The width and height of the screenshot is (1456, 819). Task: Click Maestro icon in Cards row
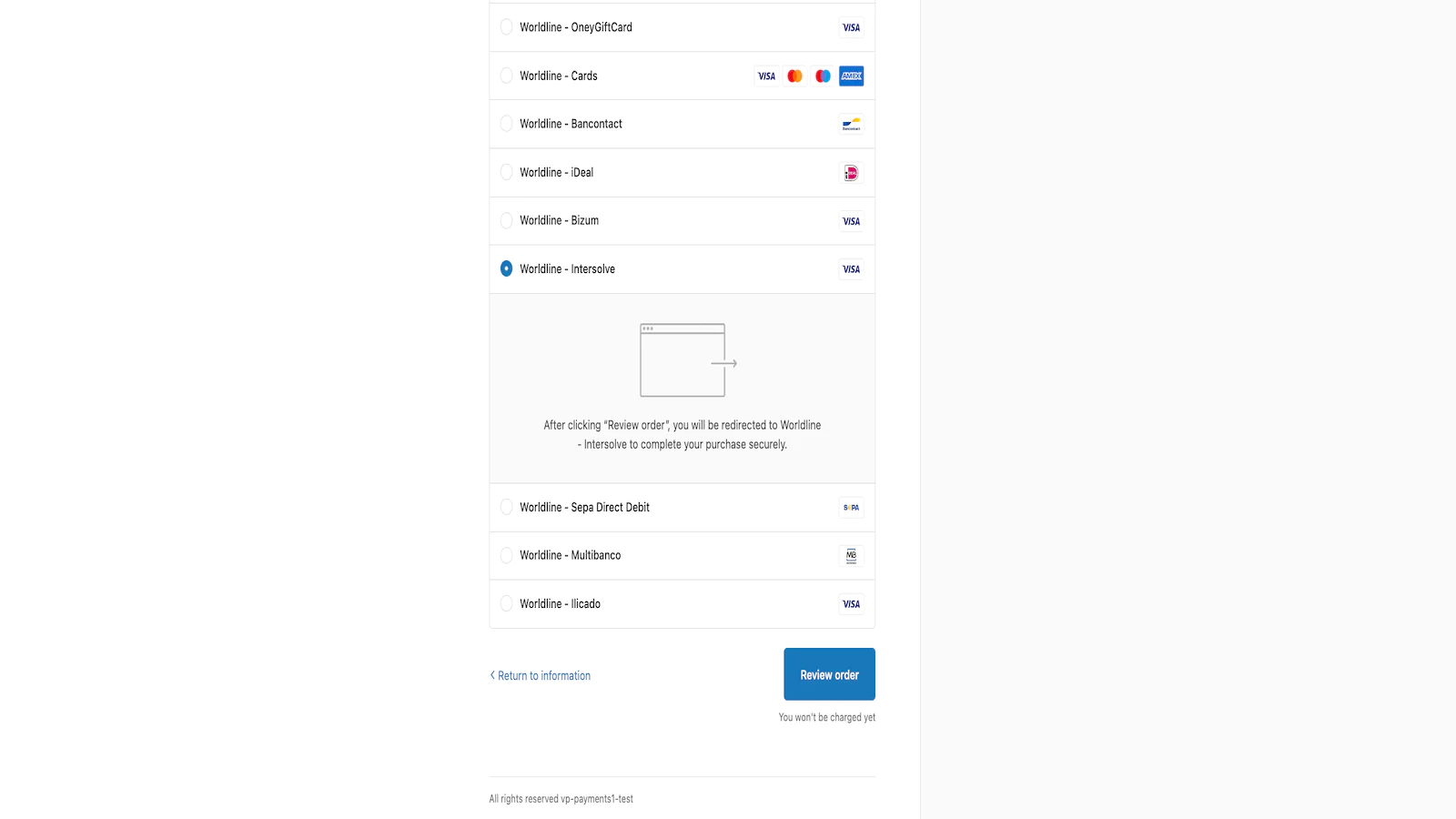(823, 76)
